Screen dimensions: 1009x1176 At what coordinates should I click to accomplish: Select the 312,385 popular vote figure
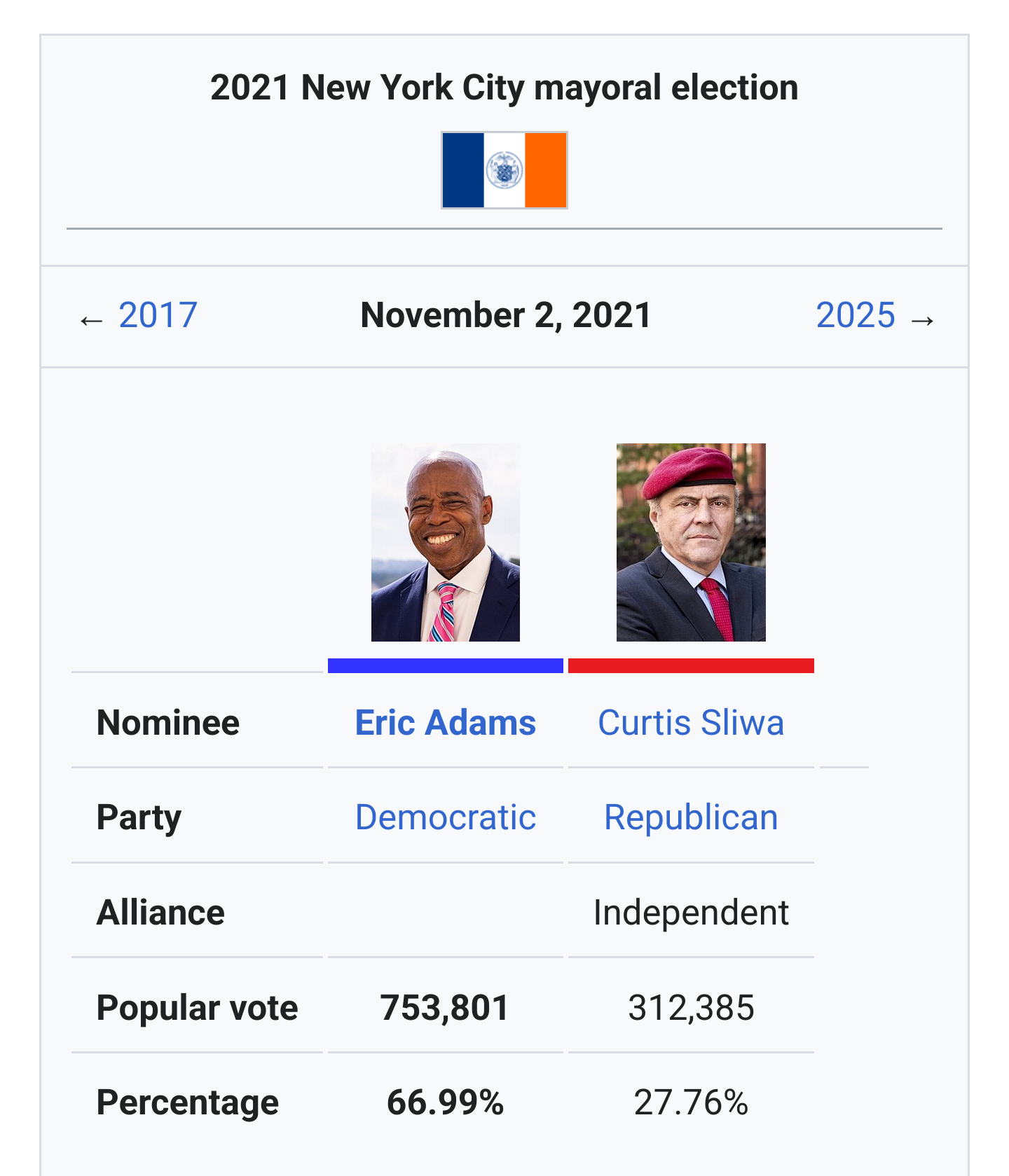(691, 1008)
